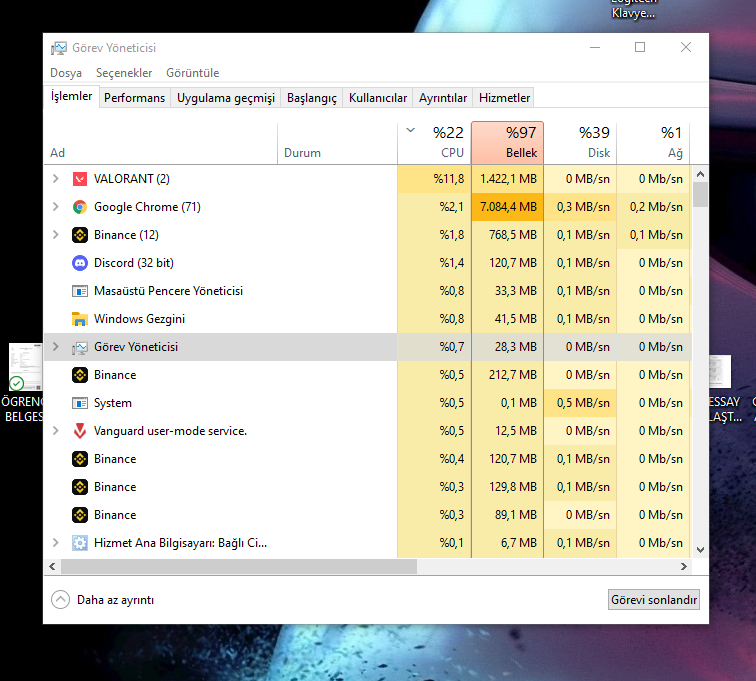Screen dimensions: 756x681
Task: Open the Dosya menu
Action: (66, 73)
